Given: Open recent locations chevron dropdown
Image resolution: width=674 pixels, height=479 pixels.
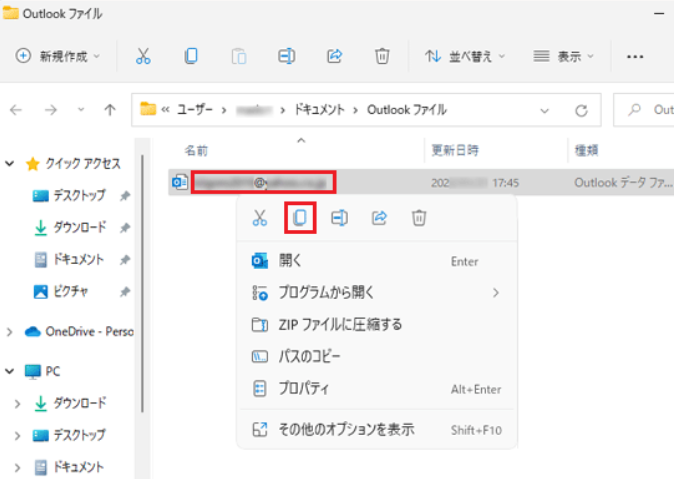Looking at the screenshot, I should tap(81, 110).
